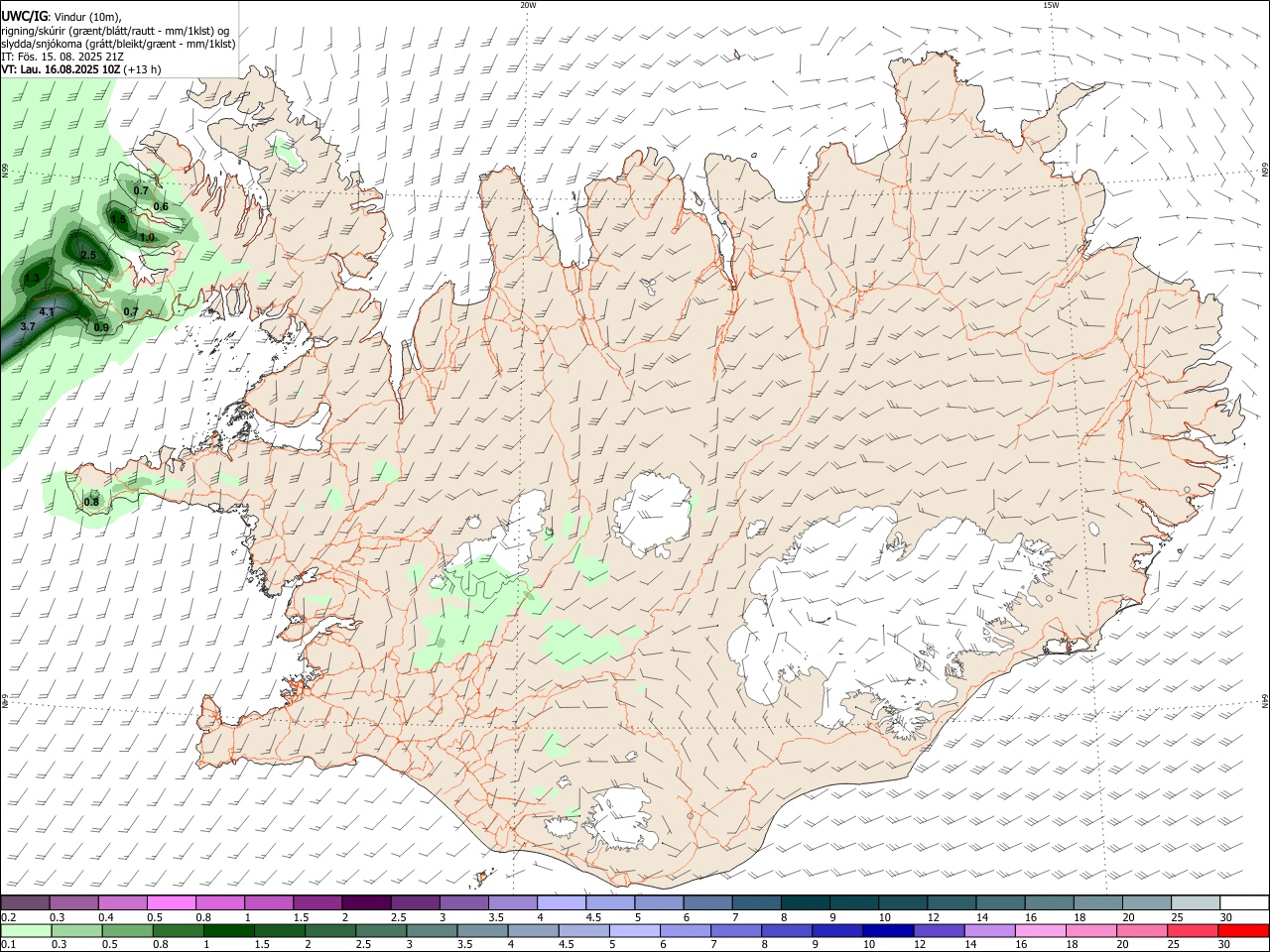Select the 2.5 precipitation value in Westfjords
Screen dimensions: 1270x952
87,256
